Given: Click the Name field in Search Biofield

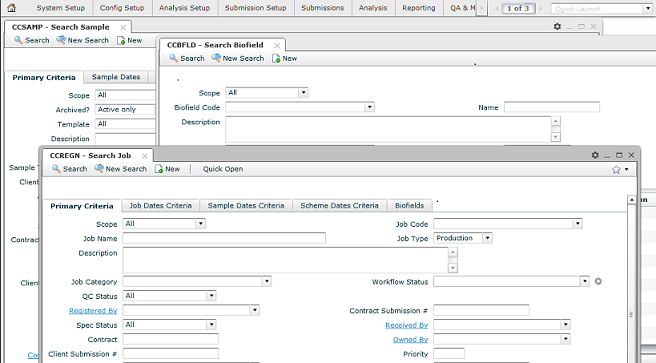Looking at the screenshot, I should point(551,107).
